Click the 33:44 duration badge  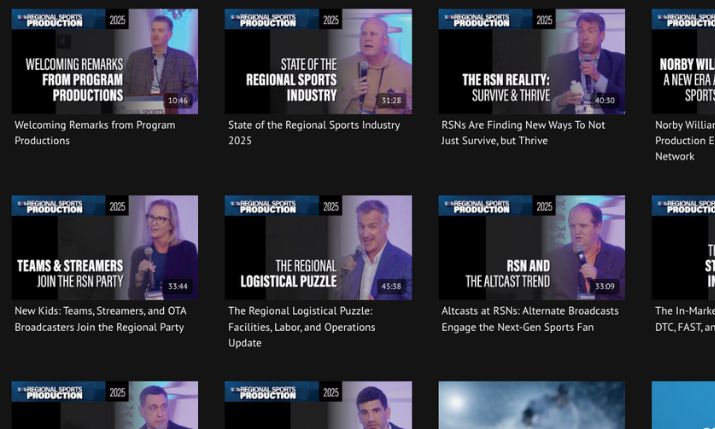tap(178, 287)
